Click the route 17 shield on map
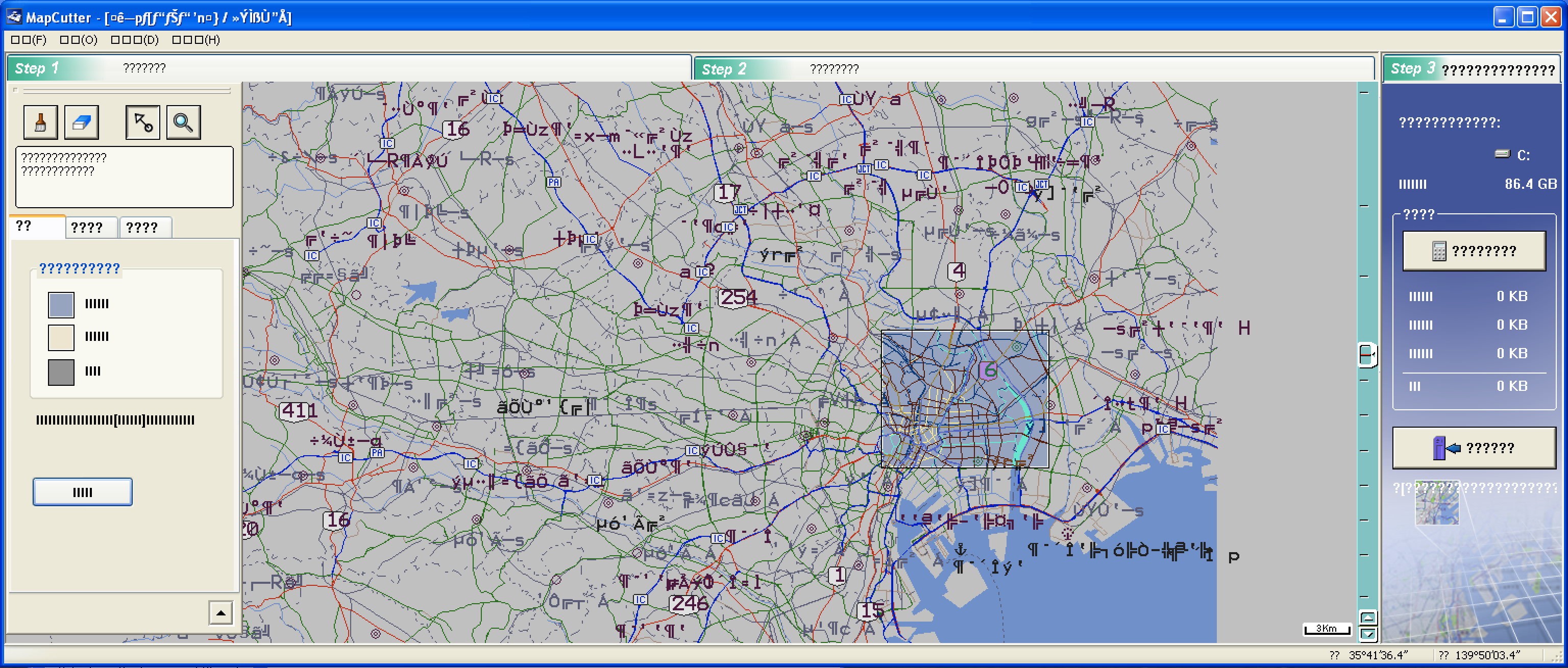The width and height of the screenshot is (1568, 668). (x=727, y=192)
